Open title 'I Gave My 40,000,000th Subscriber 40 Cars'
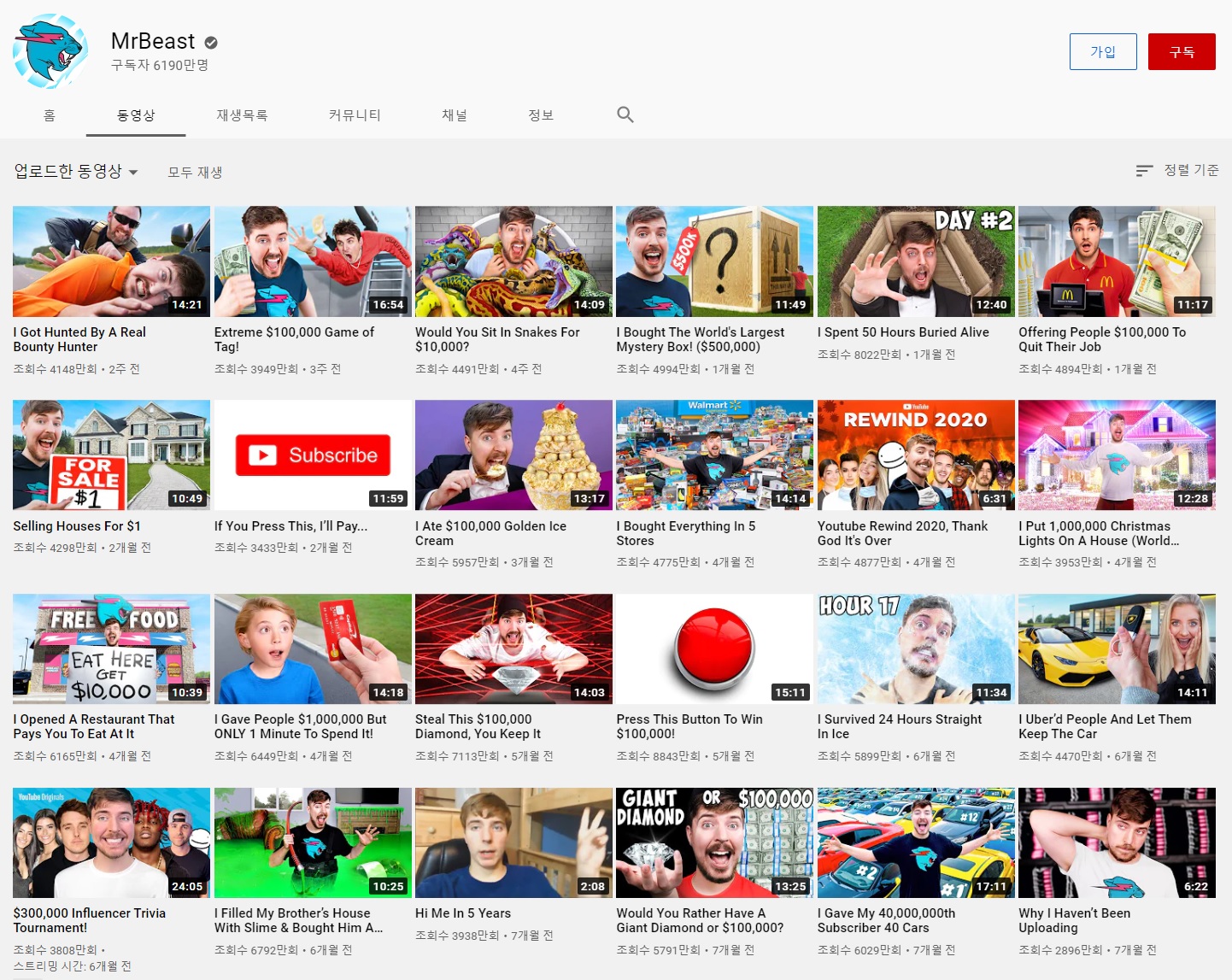Viewport: 1232px width, 980px height. pyautogui.click(x=886, y=921)
